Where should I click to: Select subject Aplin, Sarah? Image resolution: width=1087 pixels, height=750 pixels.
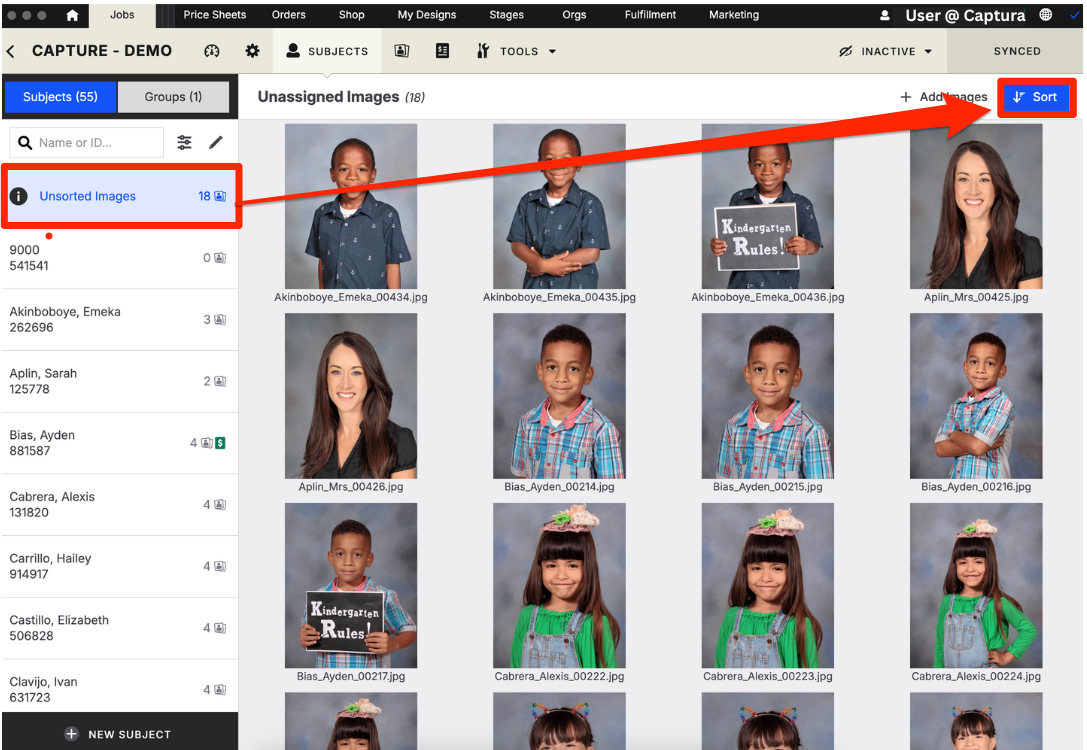click(x=119, y=381)
